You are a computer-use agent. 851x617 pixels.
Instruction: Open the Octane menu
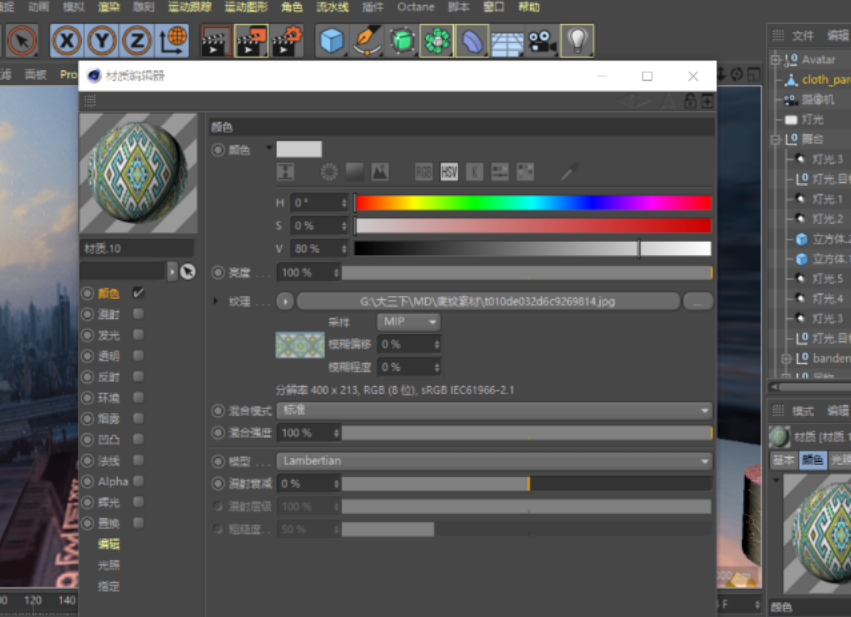tap(416, 7)
